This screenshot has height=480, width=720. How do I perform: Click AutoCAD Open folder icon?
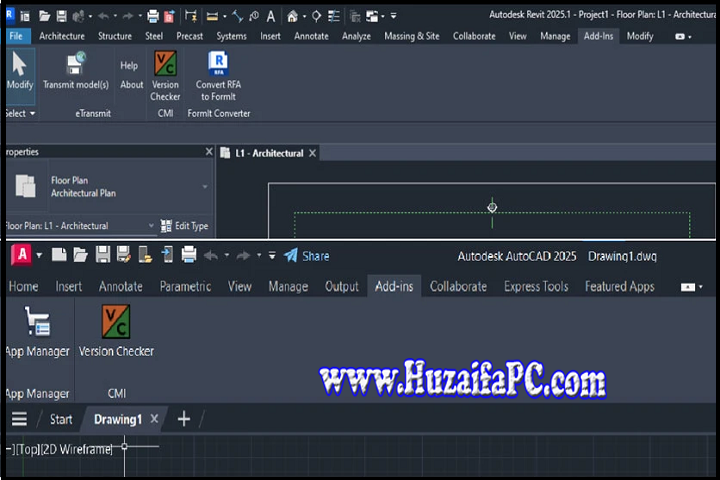point(80,254)
